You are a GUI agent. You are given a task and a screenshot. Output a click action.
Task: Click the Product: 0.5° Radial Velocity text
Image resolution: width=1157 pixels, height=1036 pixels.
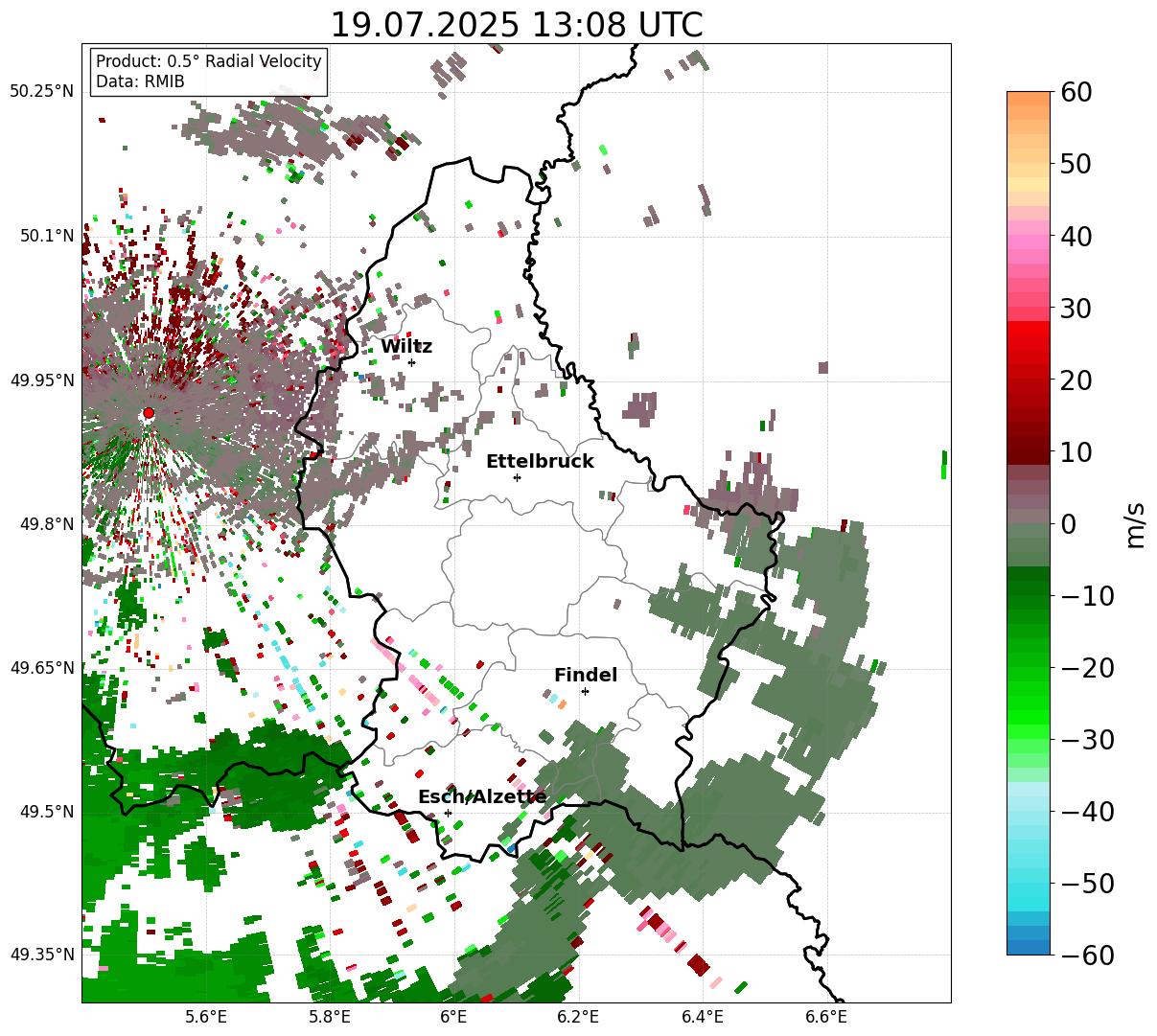pyautogui.click(x=209, y=61)
